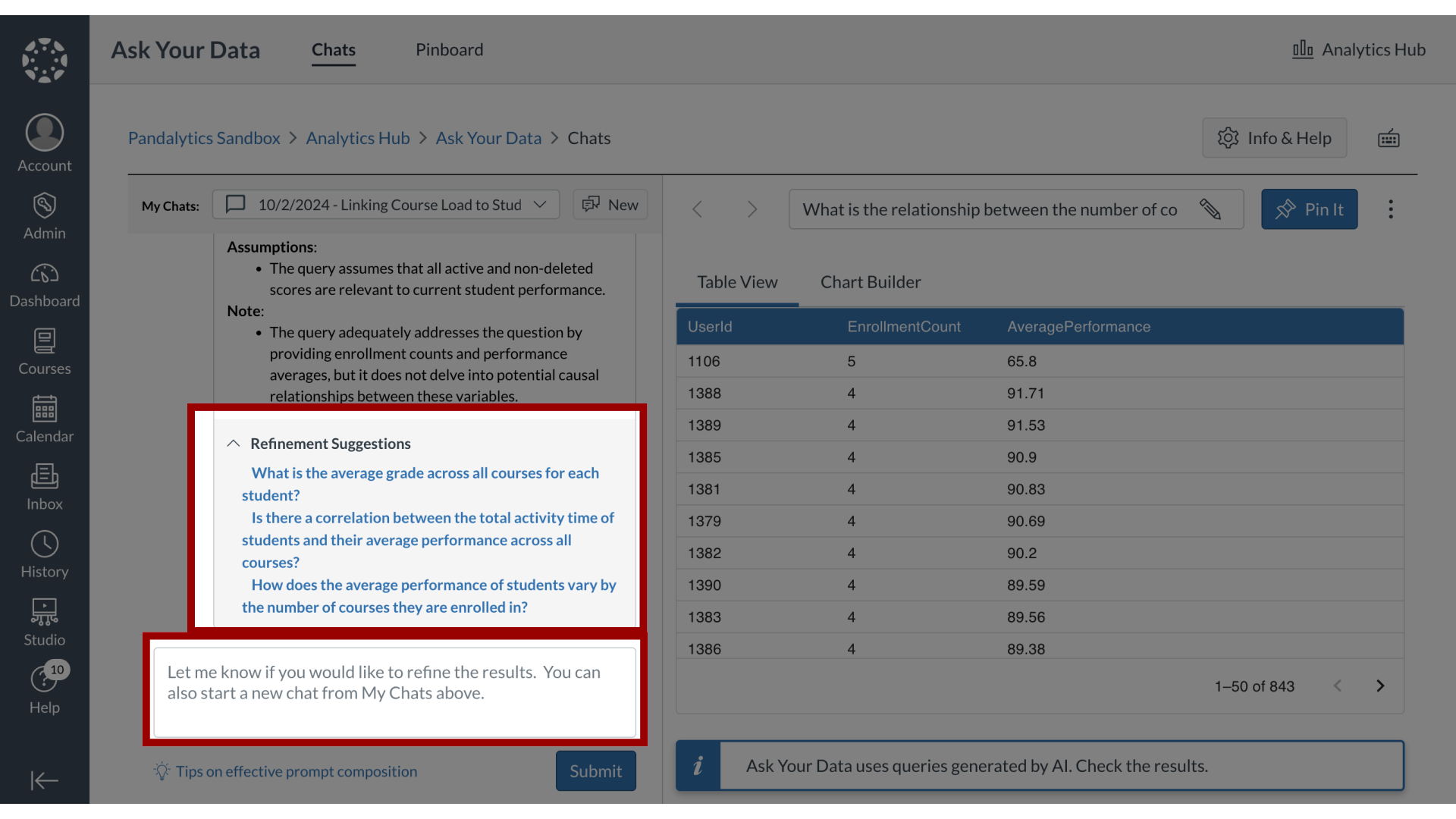Image resolution: width=1456 pixels, height=819 pixels.
Task: Click the three-dot menu on right
Action: pyautogui.click(x=1391, y=209)
